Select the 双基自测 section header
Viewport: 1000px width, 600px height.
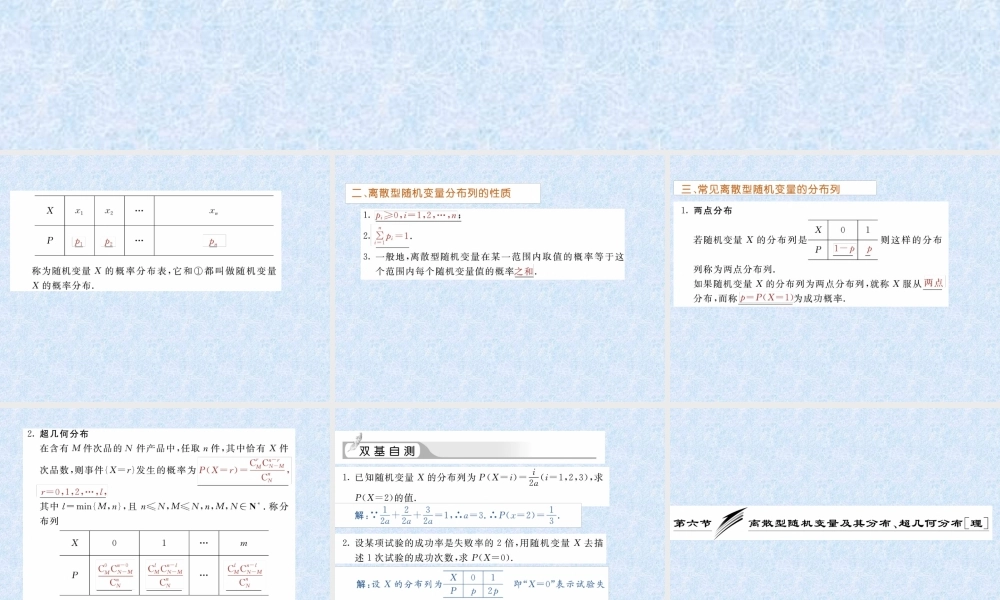[387, 451]
